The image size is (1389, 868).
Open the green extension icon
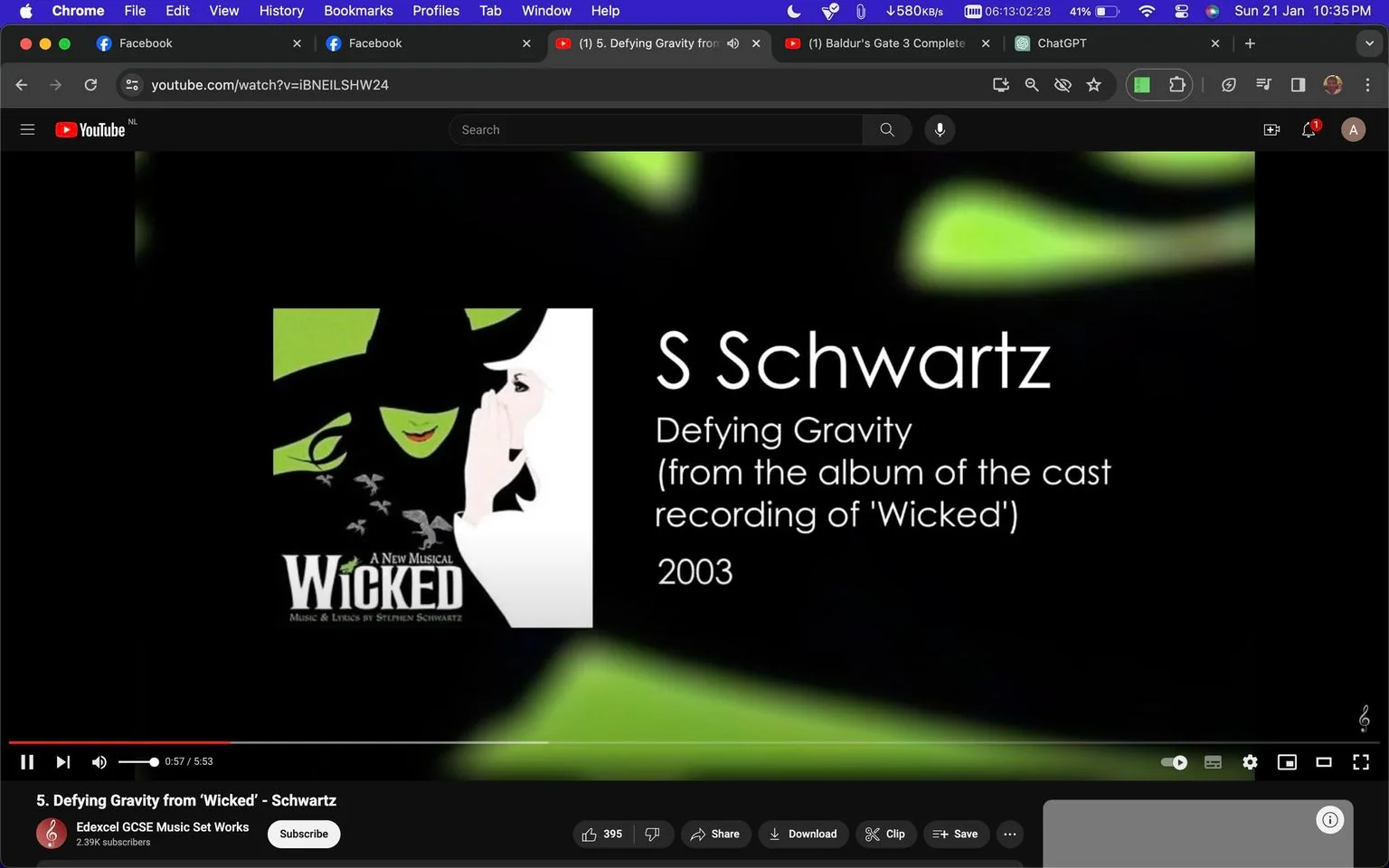tap(1142, 84)
